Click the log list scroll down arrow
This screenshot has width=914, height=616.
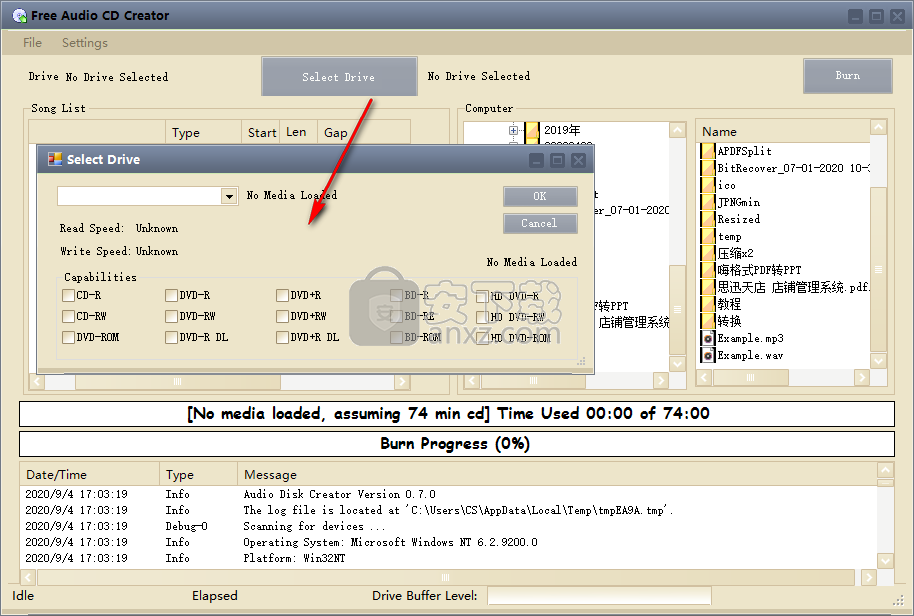885,560
